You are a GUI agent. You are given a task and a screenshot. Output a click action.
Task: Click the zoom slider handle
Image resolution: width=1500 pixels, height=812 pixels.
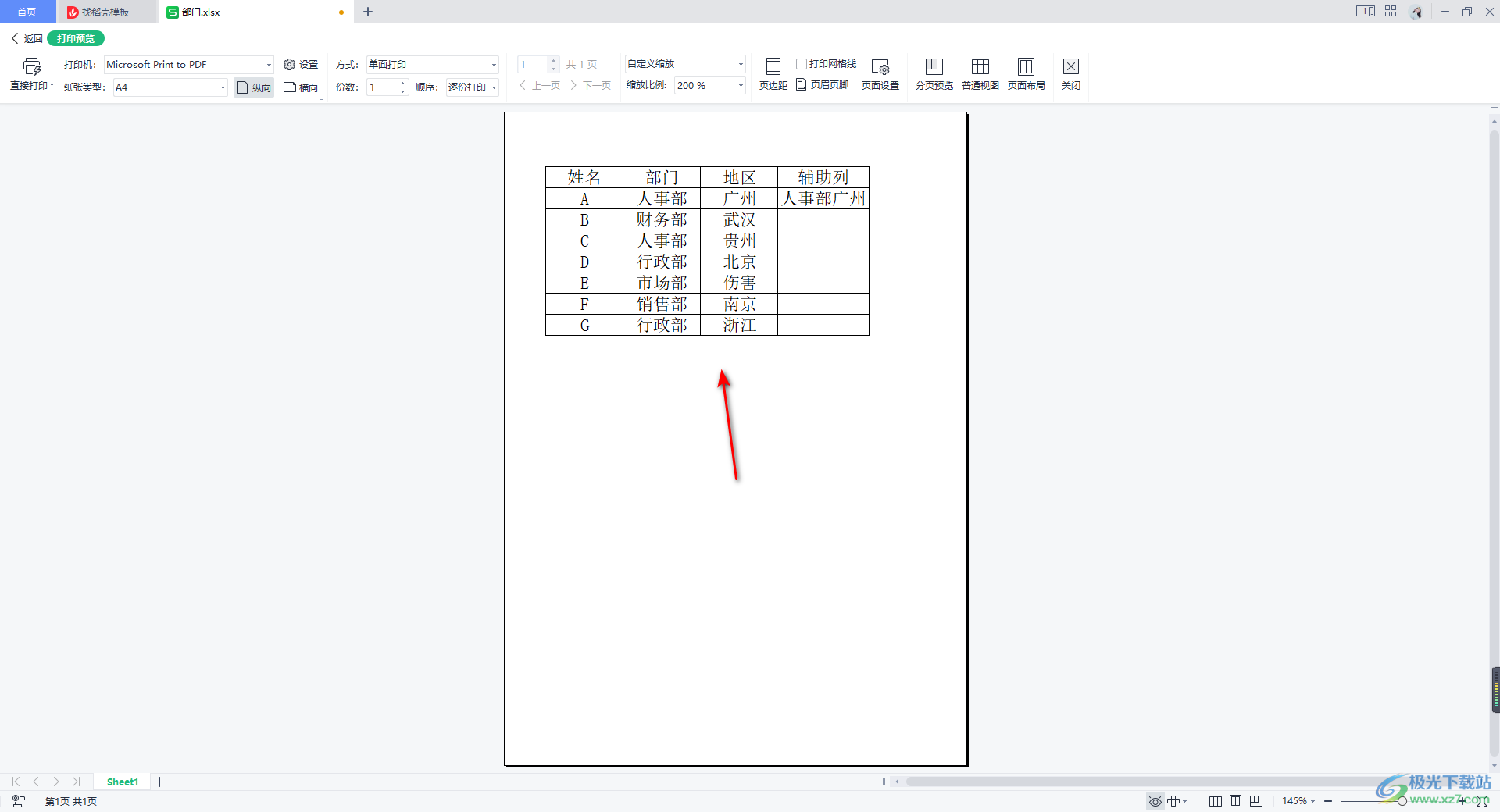click(1402, 801)
